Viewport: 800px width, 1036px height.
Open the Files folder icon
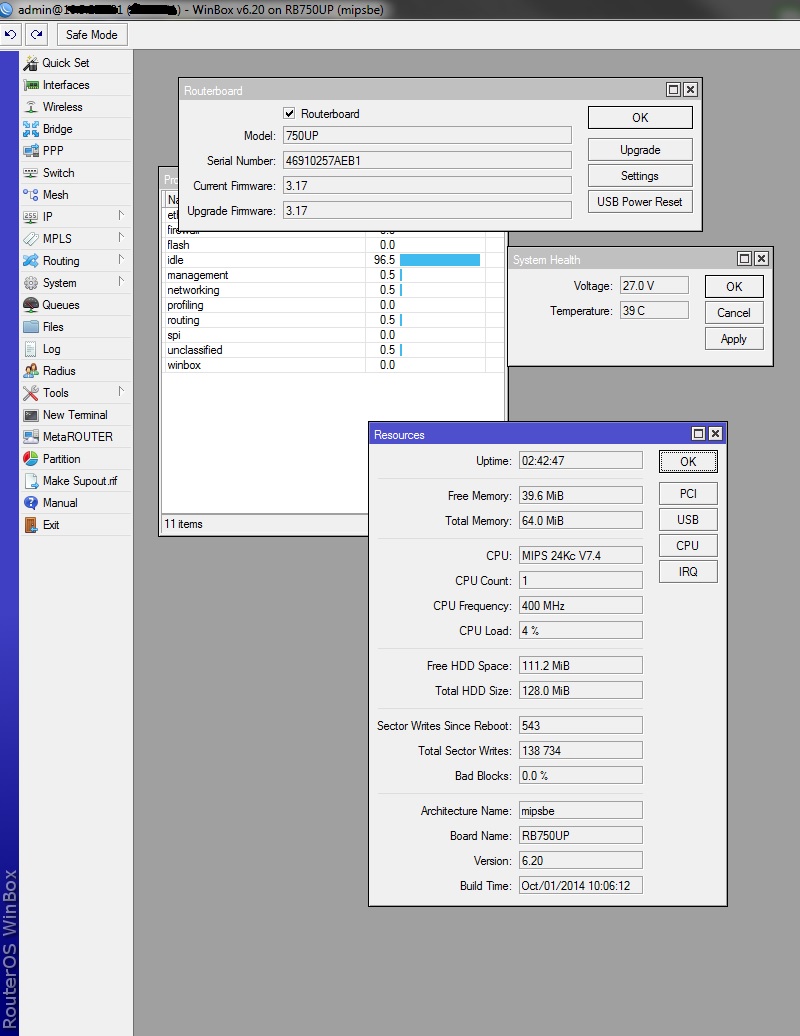pyautogui.click(x=31, y=327)
